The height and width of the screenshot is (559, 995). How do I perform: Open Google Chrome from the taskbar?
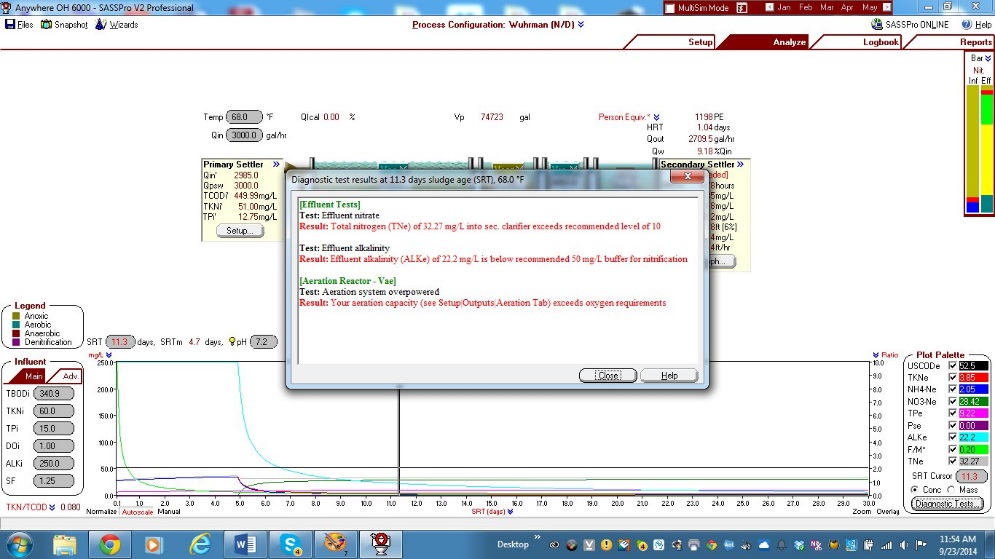pyautogui.click(x=110, y=544)
